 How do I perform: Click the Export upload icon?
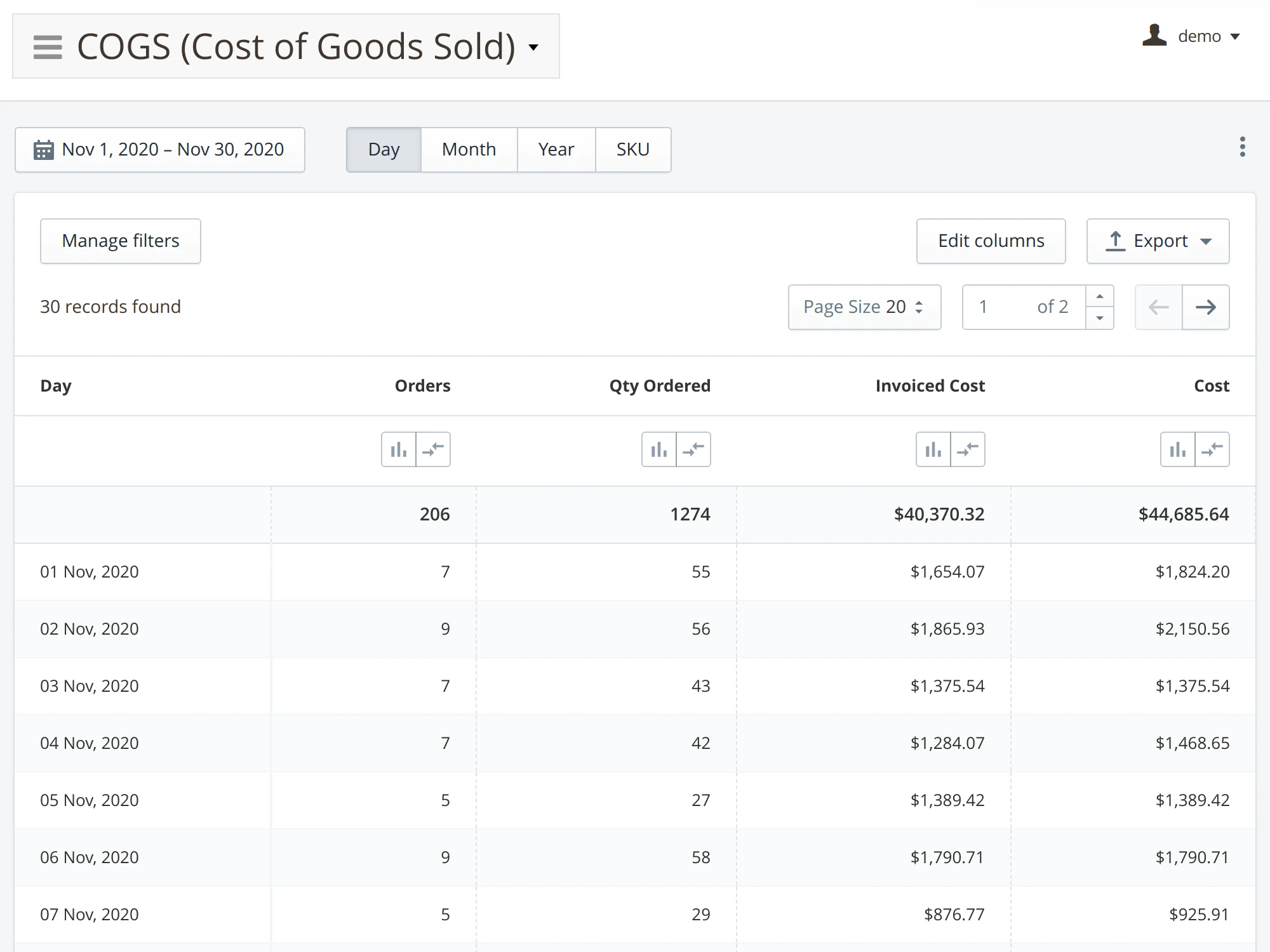(x=1116, y=241)
